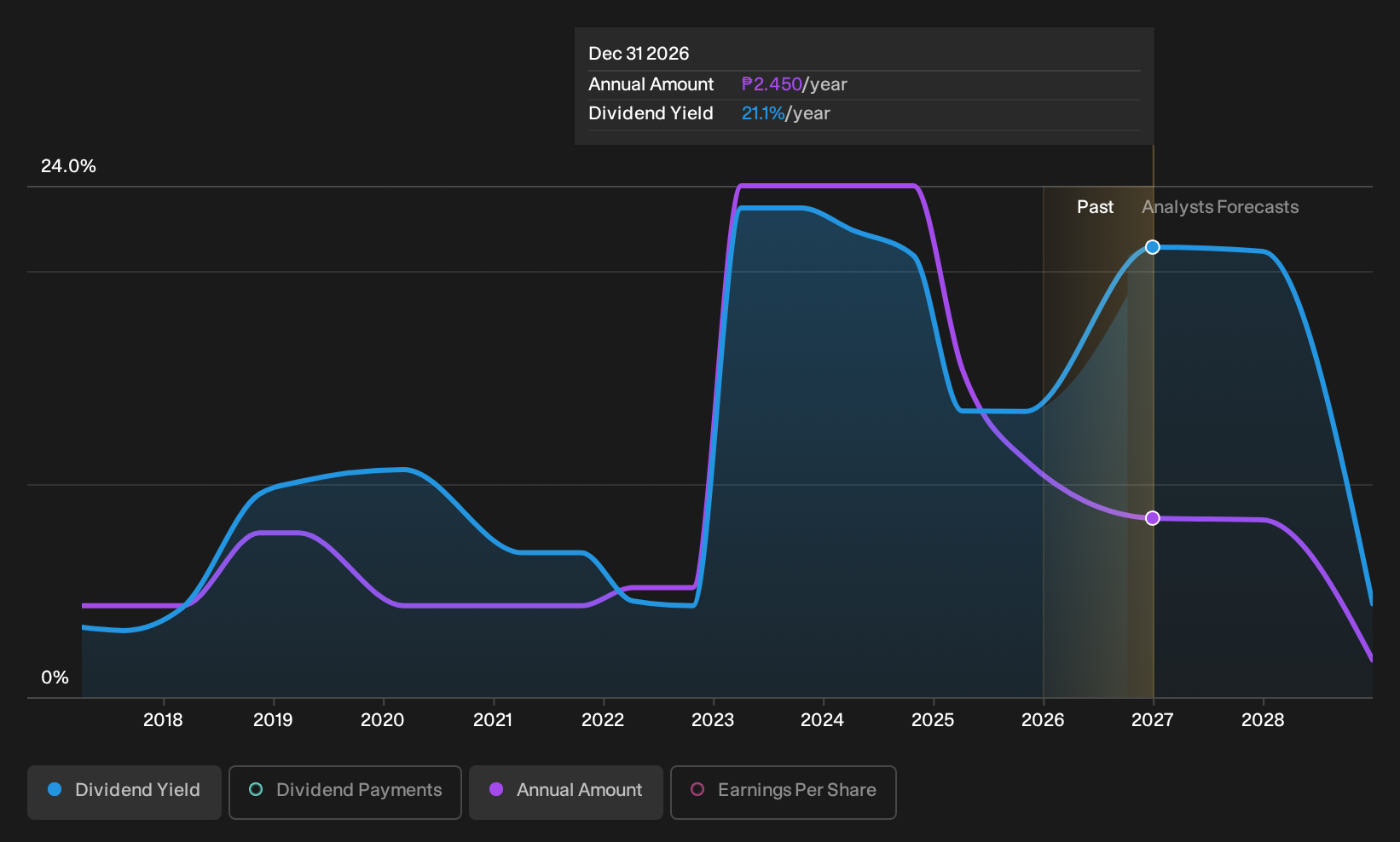This screenshot has width=1400, height=842.
Task: Enable the Dividend Payments series
Action: click(x=345, y=793)
